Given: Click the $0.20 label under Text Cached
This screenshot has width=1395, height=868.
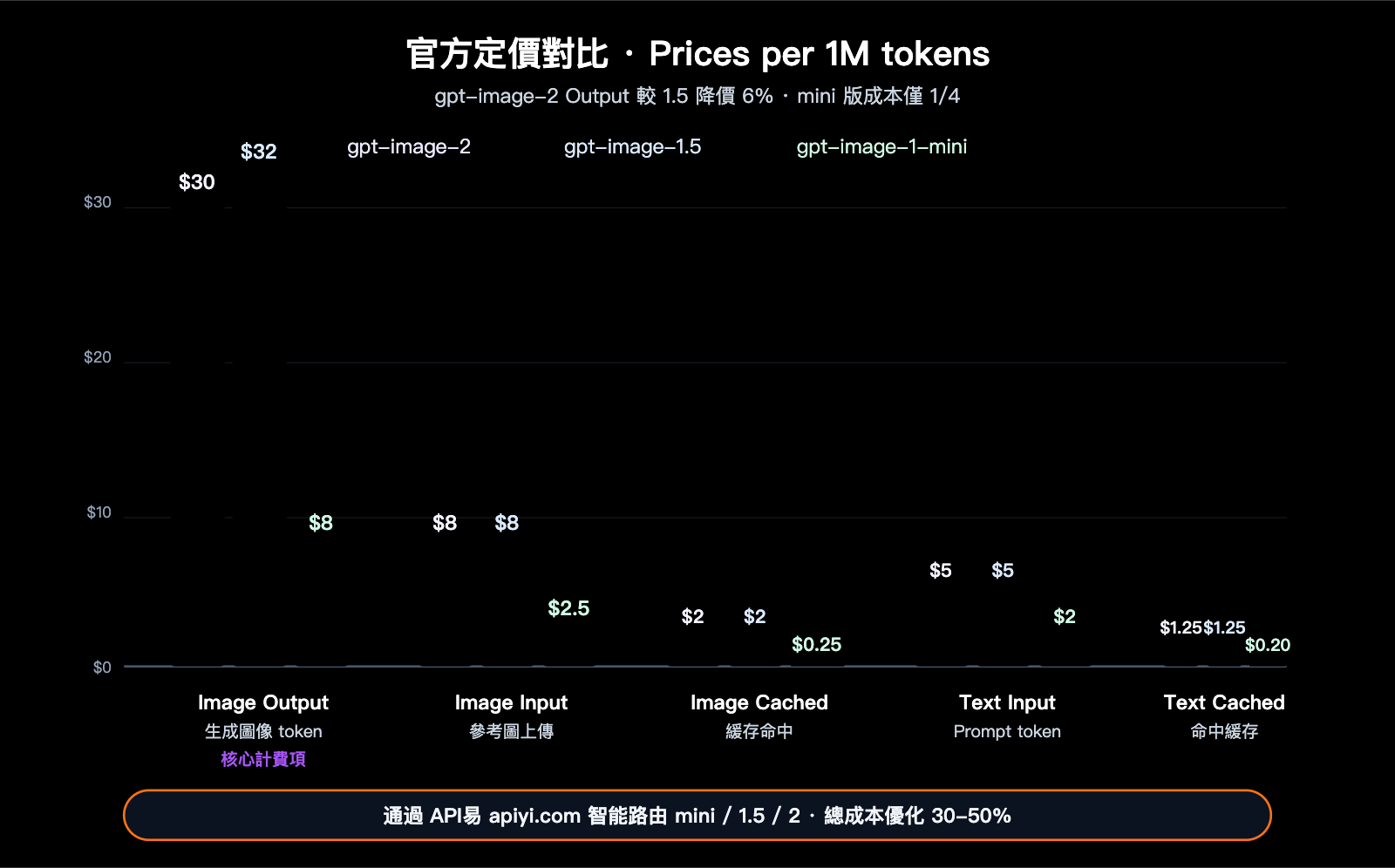Looking at the screenshot, I should pyautogui.click(x=1268, y=645).
